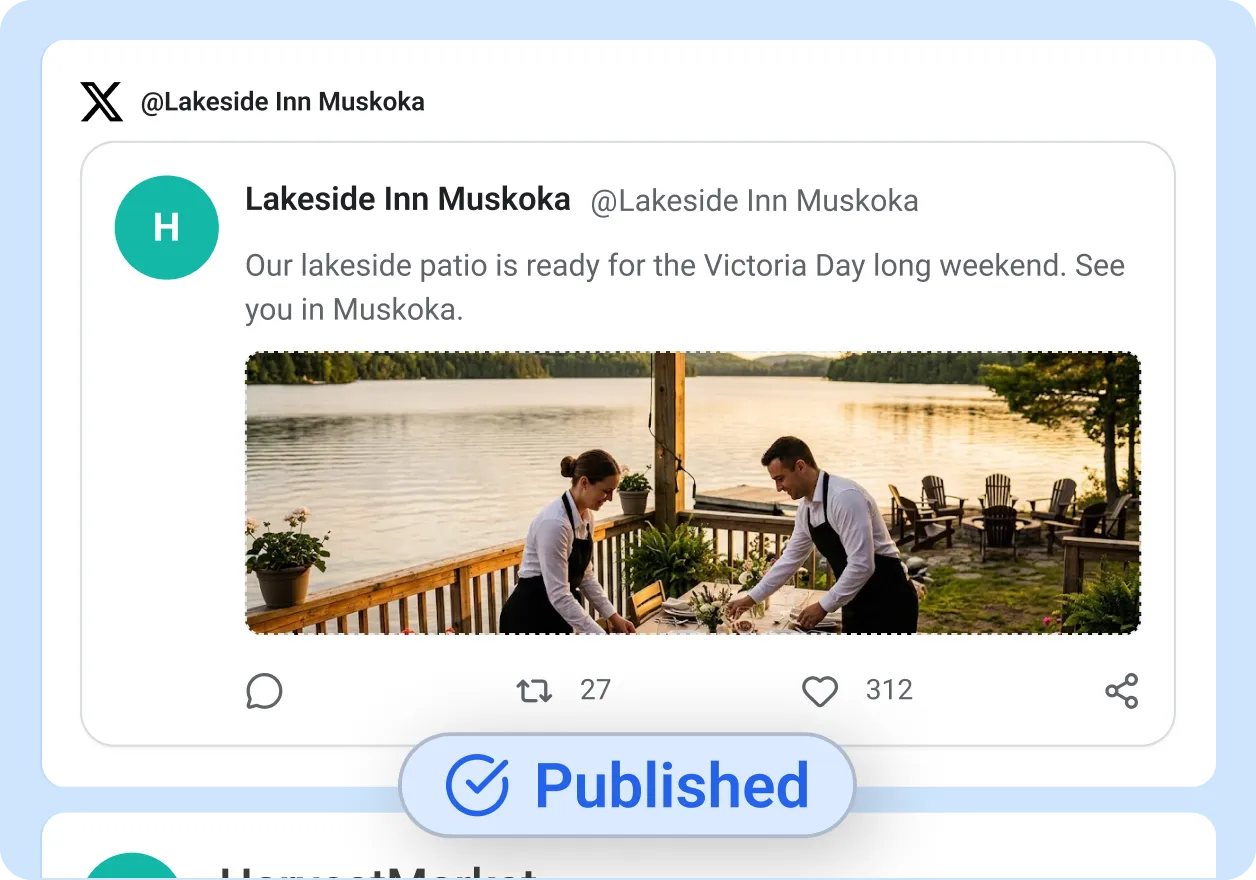Click the blue checkmark inside Published badge

coord(478,784)
